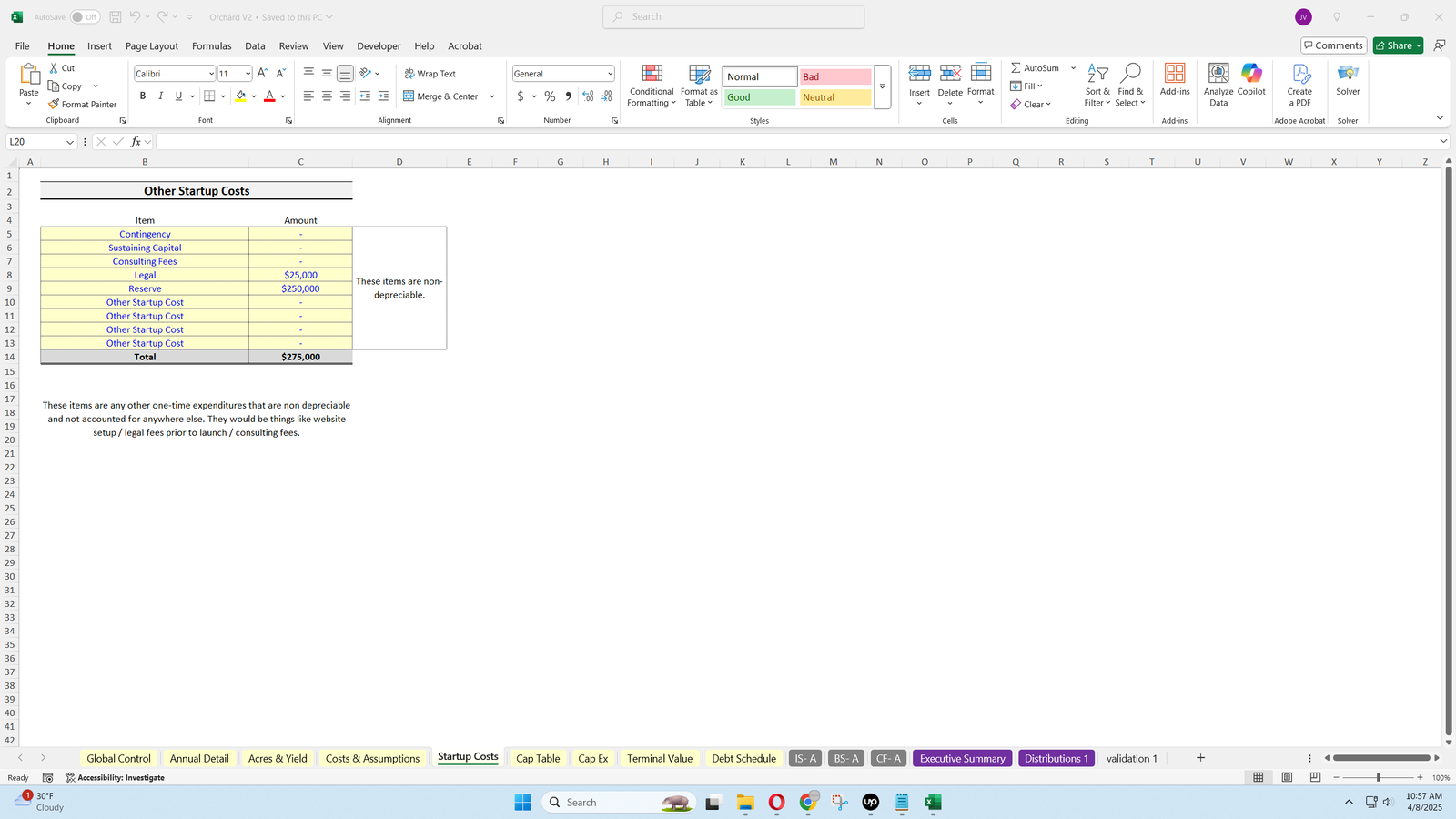
Task: Open the Conditional Formatting menu
Action: tap(652, 86)
